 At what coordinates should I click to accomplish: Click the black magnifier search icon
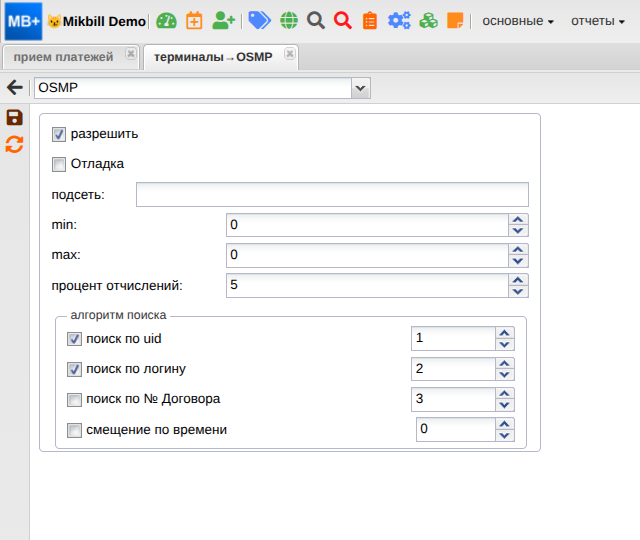click(x=316, y=21)
